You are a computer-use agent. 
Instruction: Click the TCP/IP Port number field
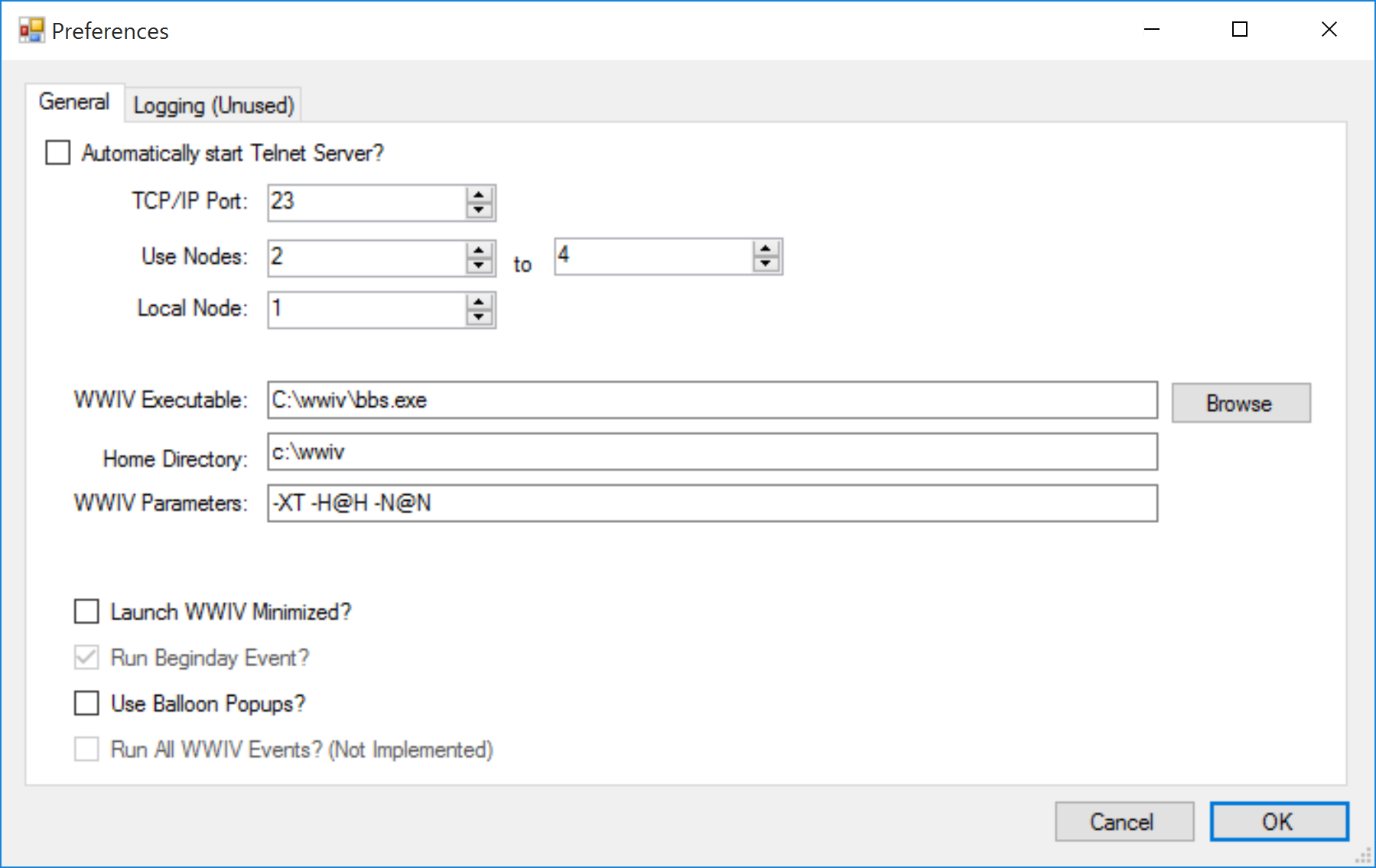pos(367,203)
